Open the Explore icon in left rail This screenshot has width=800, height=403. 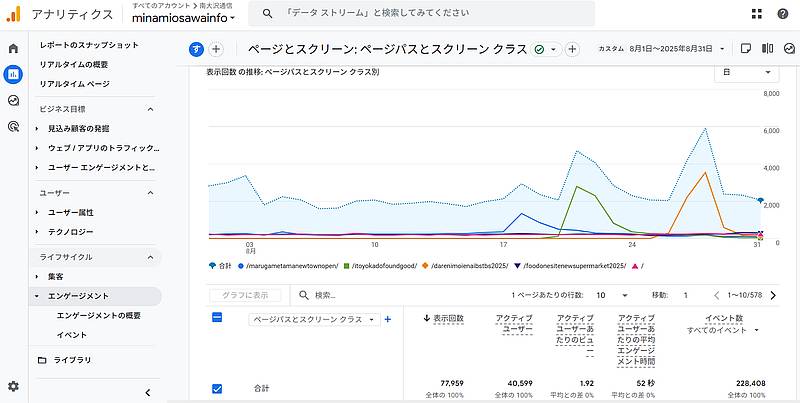pos(13,100)
